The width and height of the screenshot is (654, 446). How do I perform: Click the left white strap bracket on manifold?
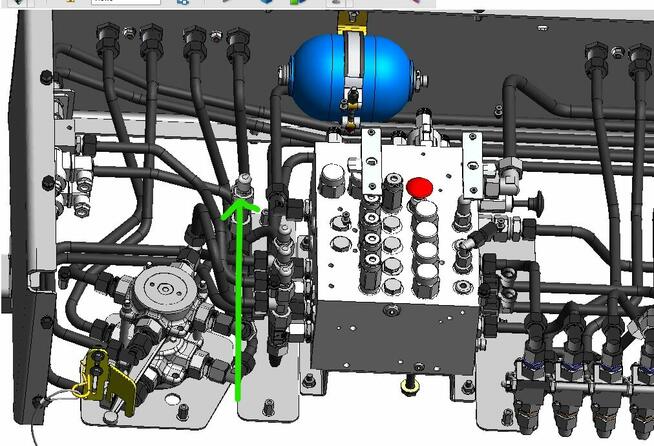[x=371, y=160]
